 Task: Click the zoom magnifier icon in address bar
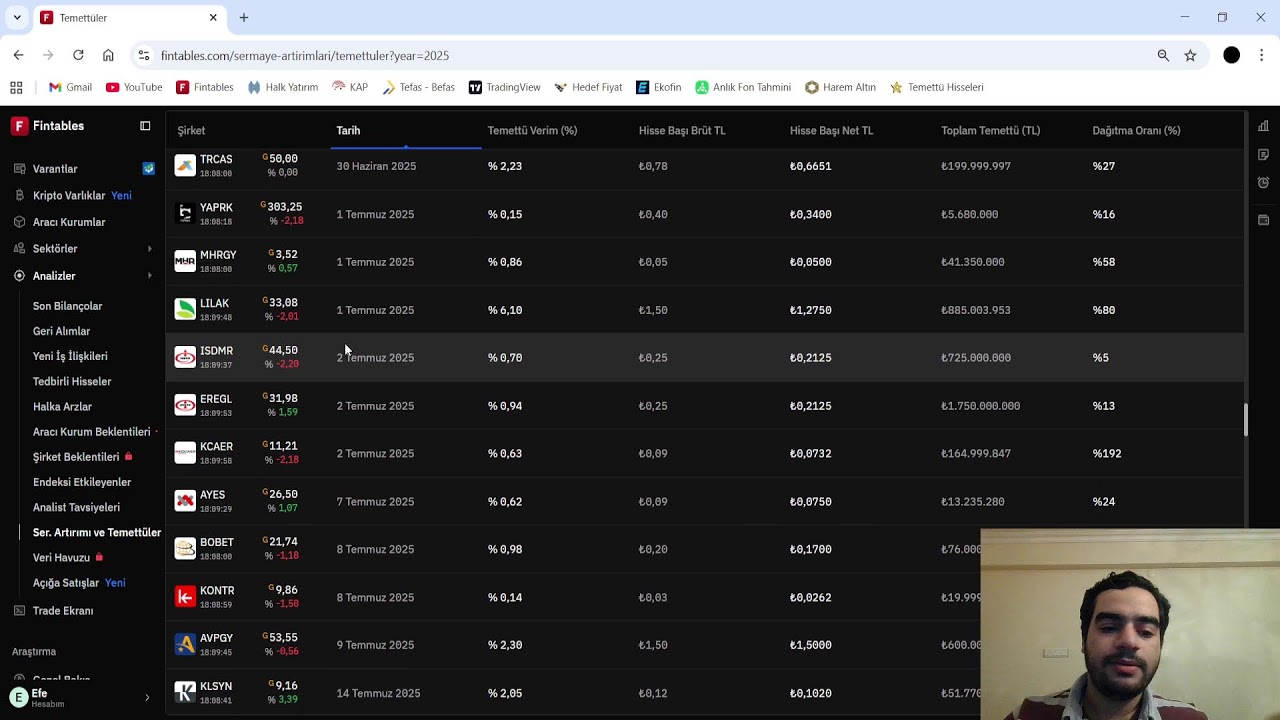coord(1163,55)
